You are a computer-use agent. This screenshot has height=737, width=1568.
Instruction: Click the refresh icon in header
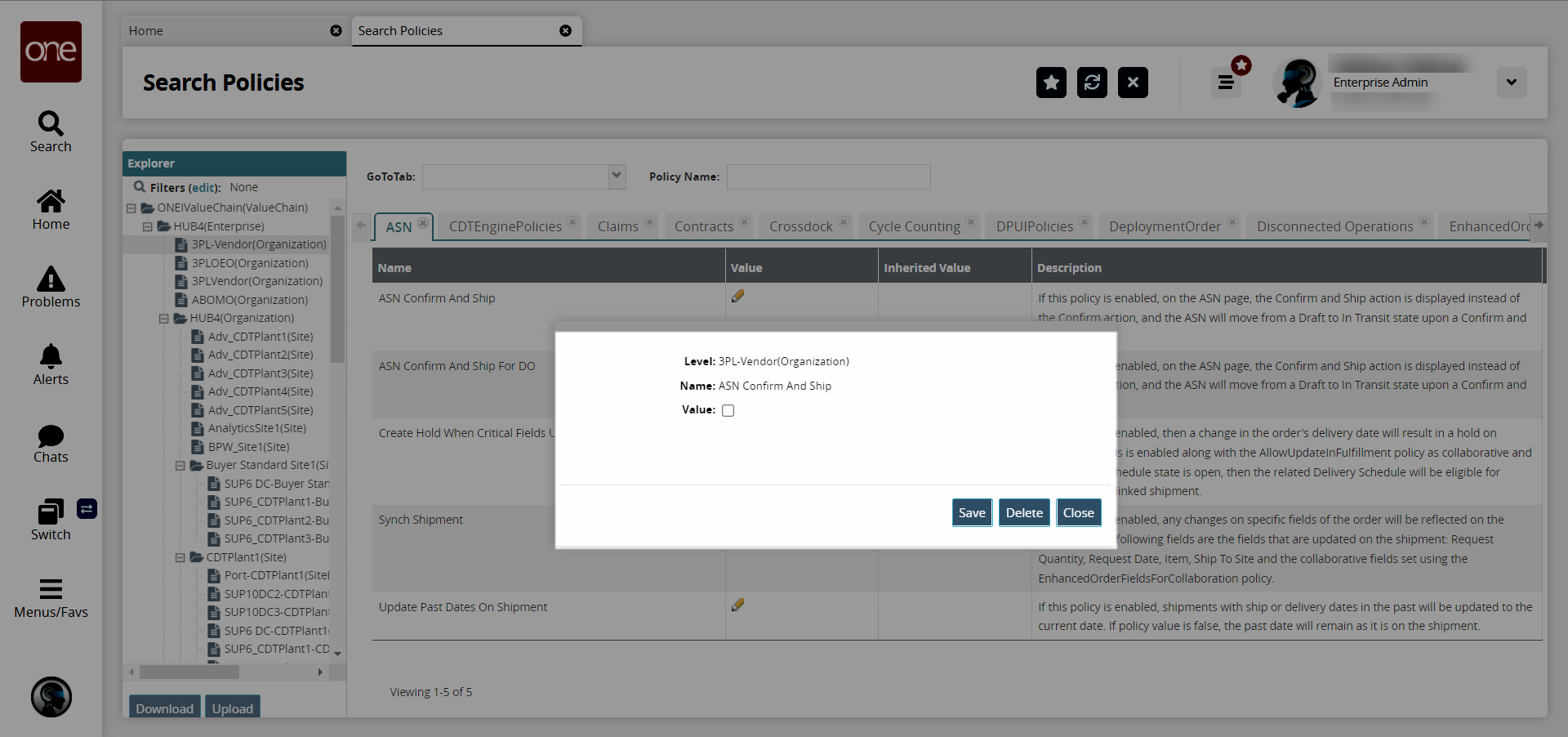point(1092,83)
